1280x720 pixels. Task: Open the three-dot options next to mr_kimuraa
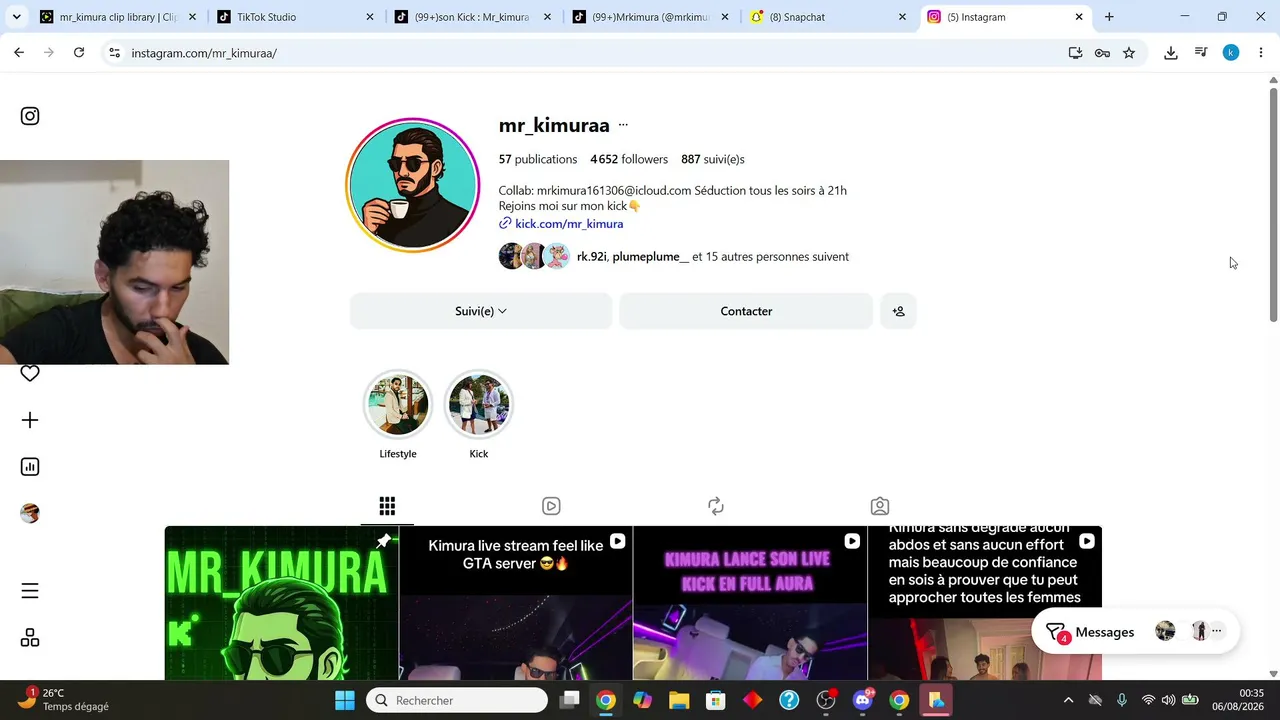(x=623, y=125)
